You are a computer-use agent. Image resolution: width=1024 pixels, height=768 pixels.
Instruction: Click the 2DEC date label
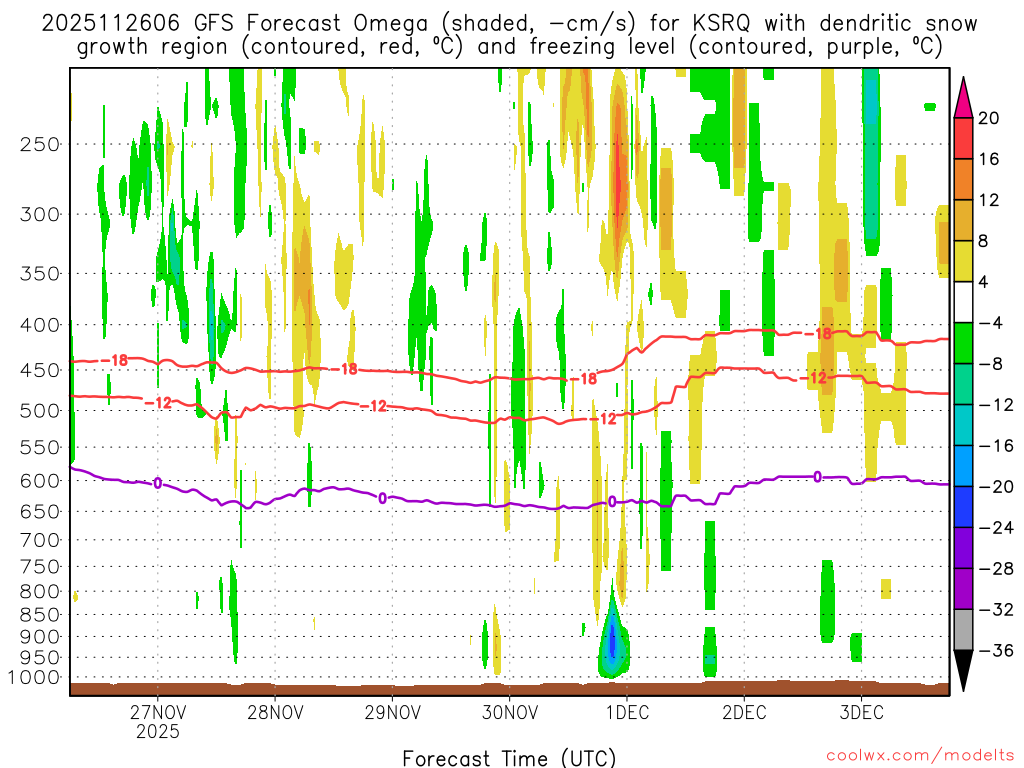(x=744, y=712)
